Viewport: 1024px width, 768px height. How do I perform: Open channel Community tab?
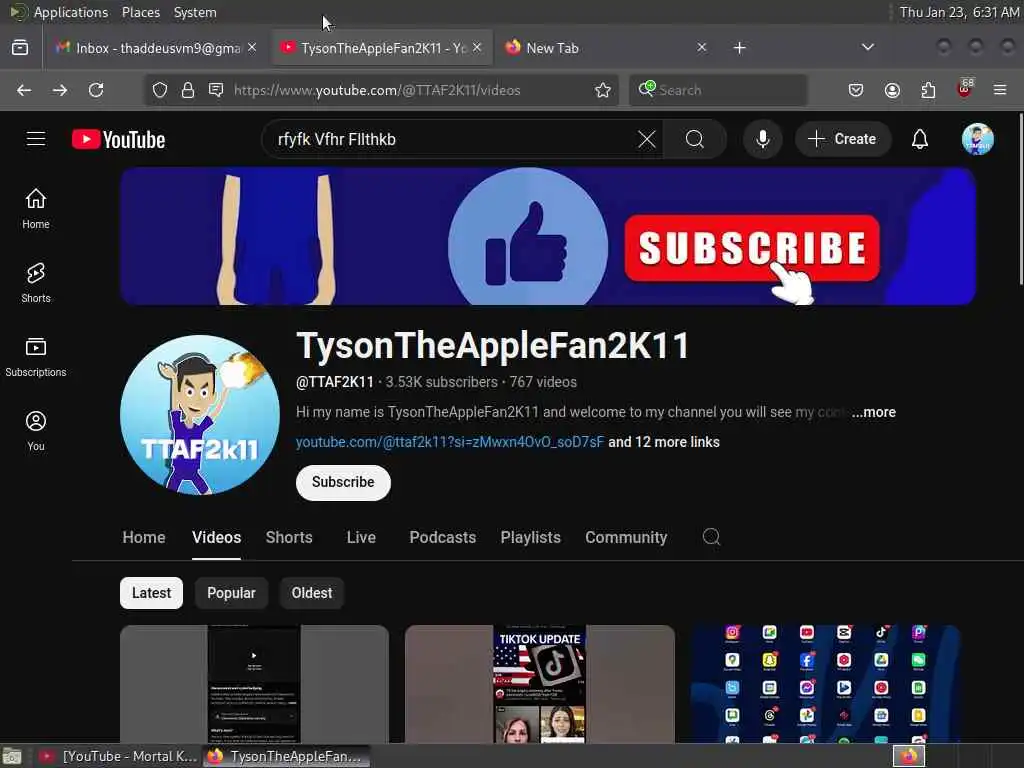pyautogui.click(x=626, y=537)
